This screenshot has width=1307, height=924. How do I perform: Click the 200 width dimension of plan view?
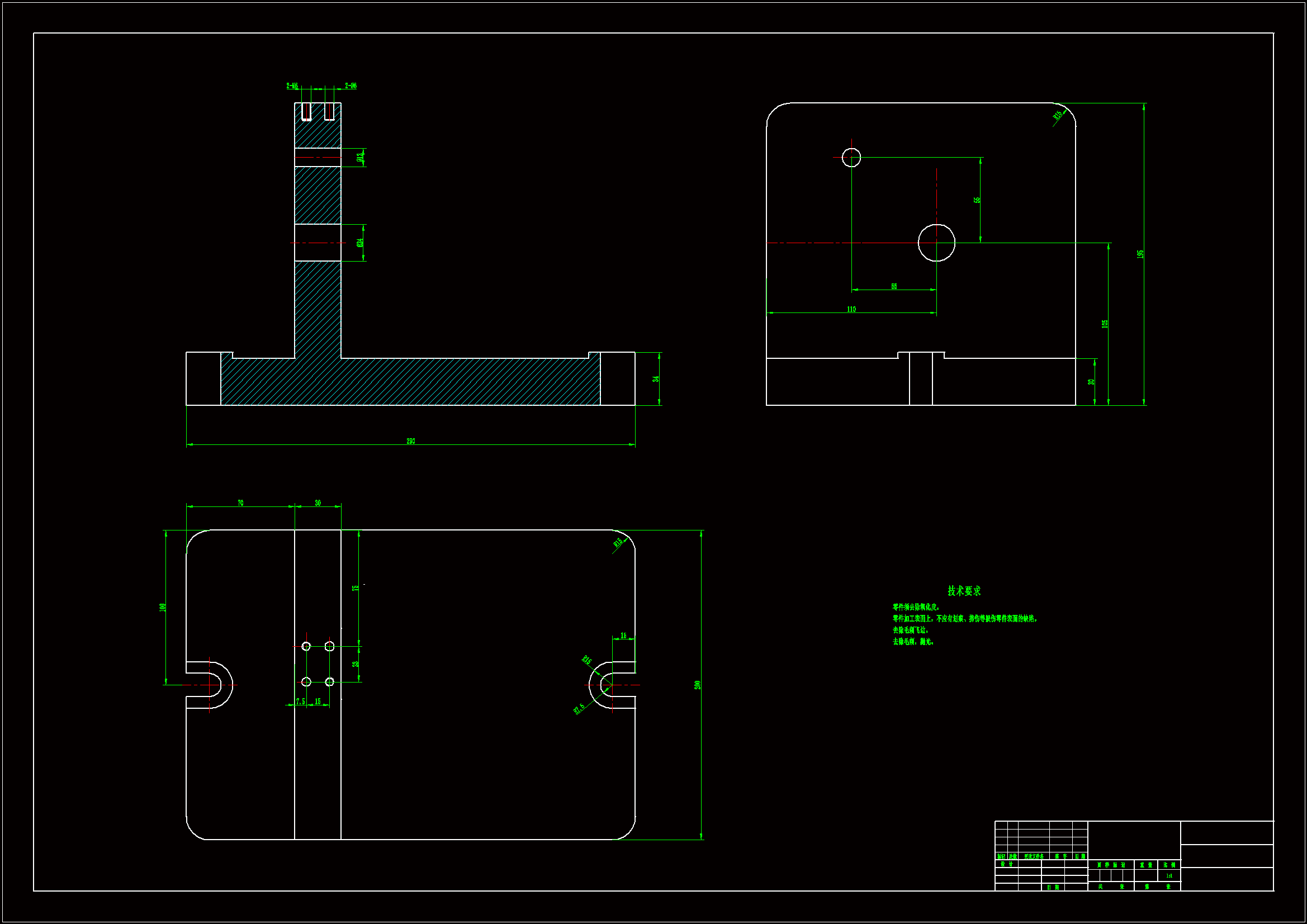coord(697,685)
